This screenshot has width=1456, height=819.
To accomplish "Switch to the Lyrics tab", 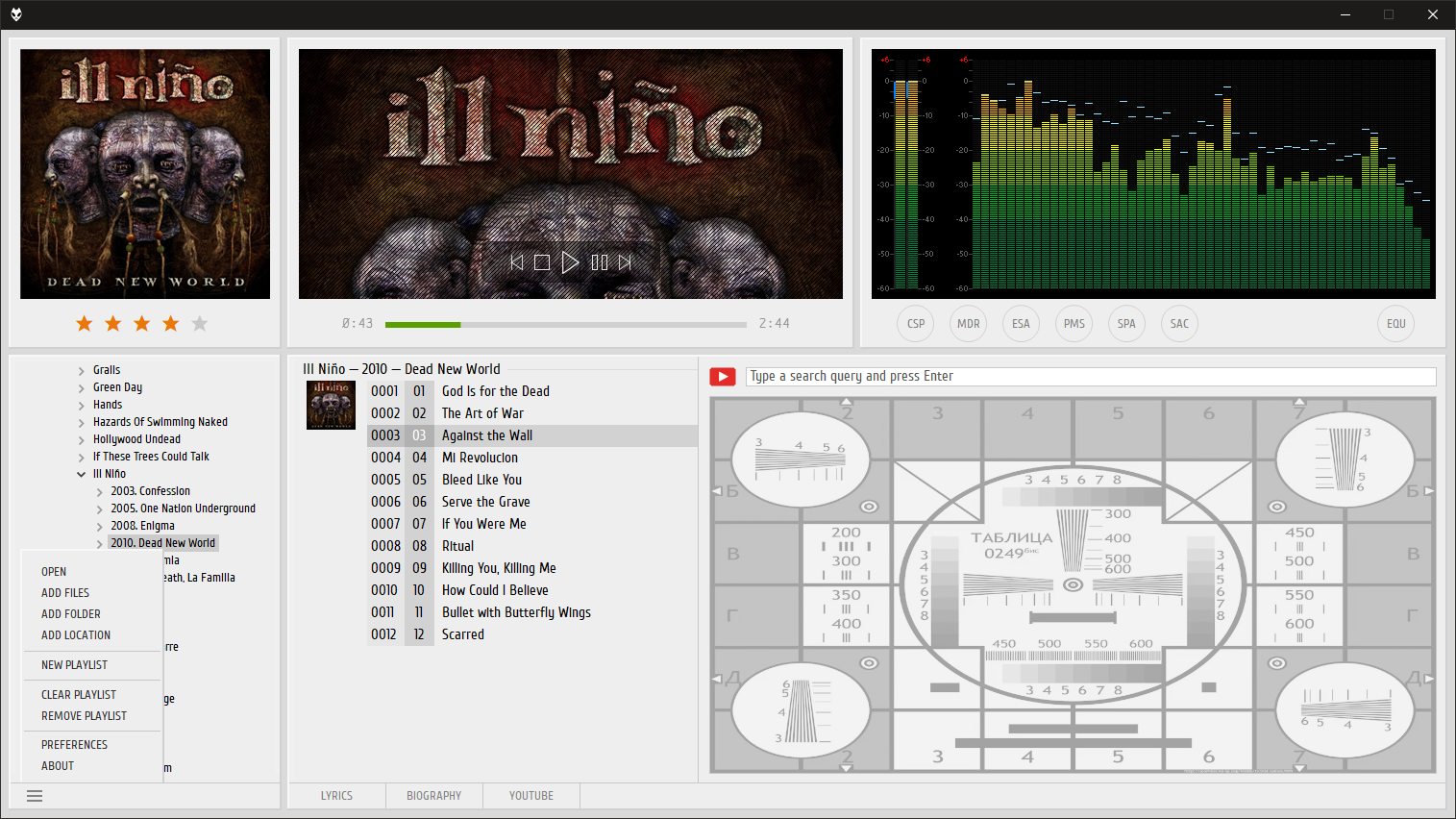I will (x=336, y=796).
